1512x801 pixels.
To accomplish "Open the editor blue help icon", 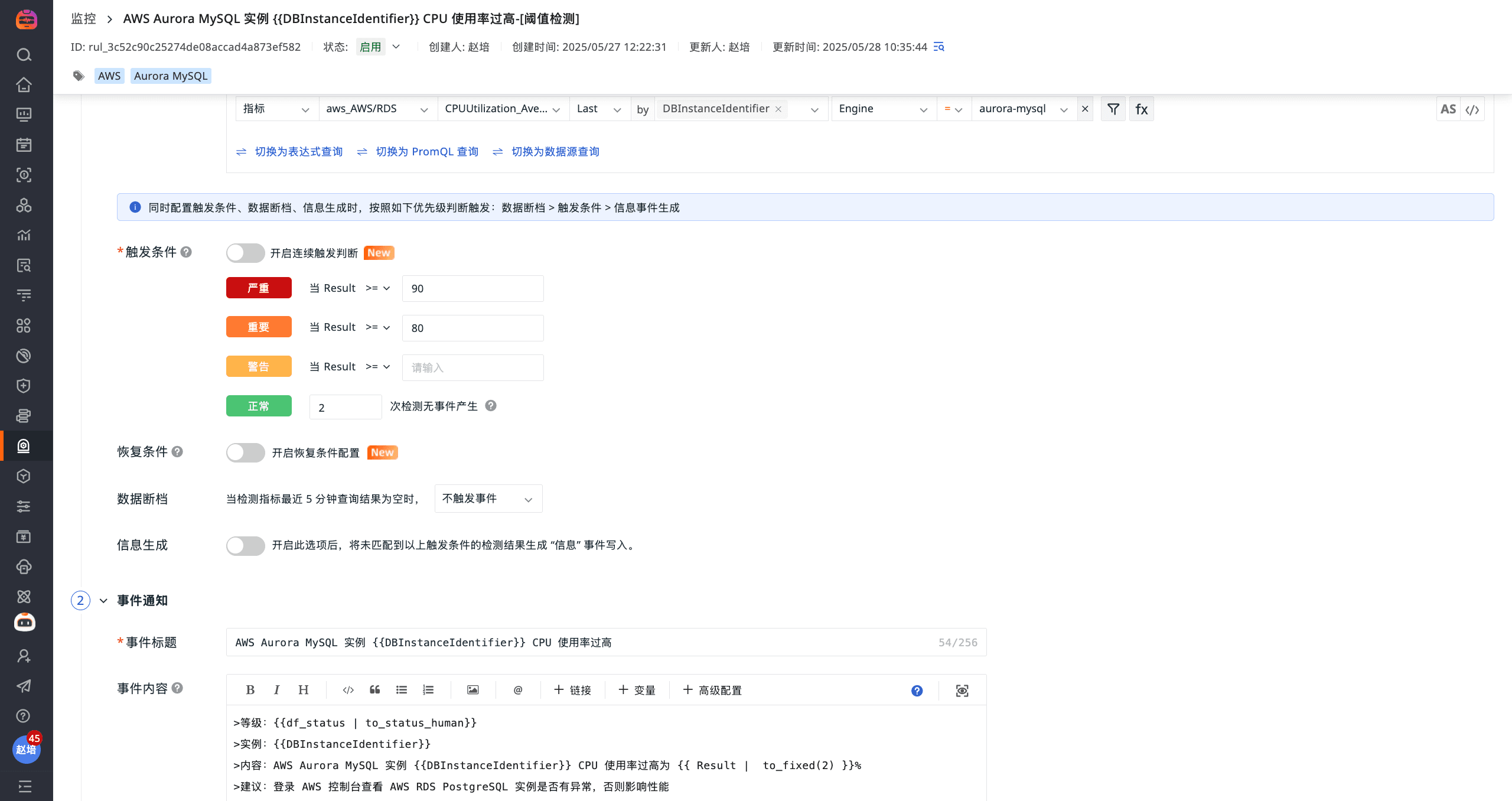I will coord(917,691).
